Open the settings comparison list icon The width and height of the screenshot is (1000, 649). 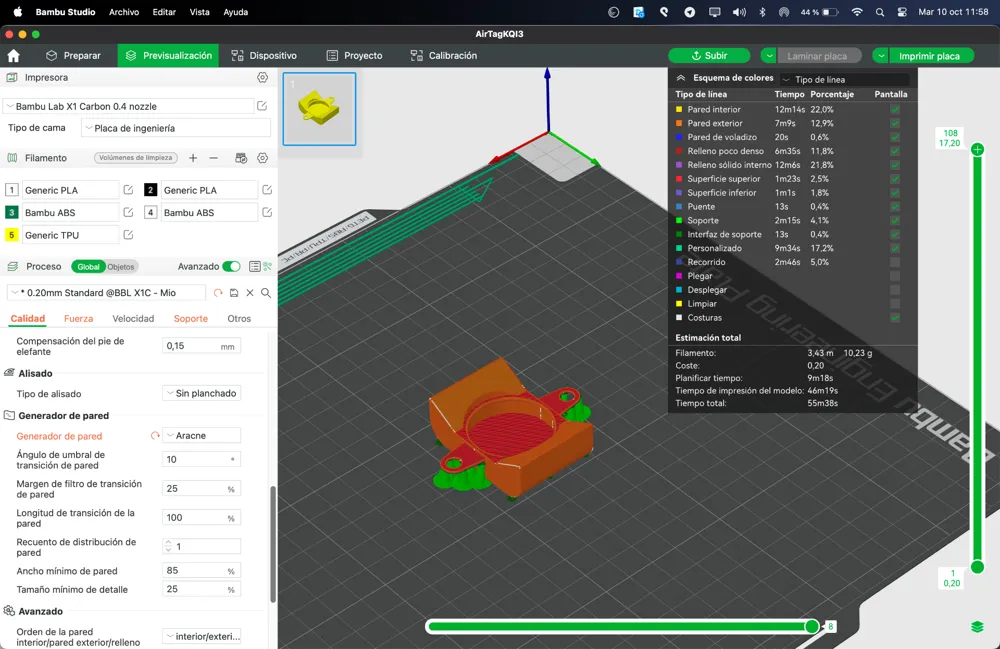pyautogui.click(x=254, y=266)
